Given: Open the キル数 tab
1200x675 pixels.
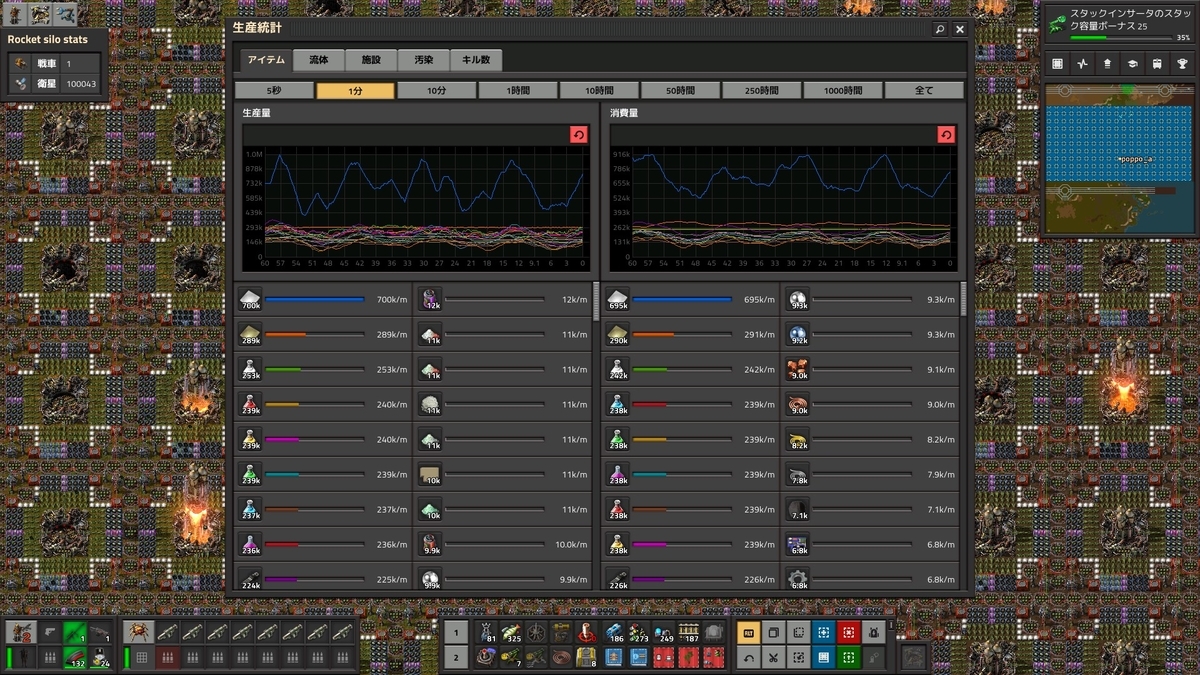Looking at the screenshot, I should [475, 60].
